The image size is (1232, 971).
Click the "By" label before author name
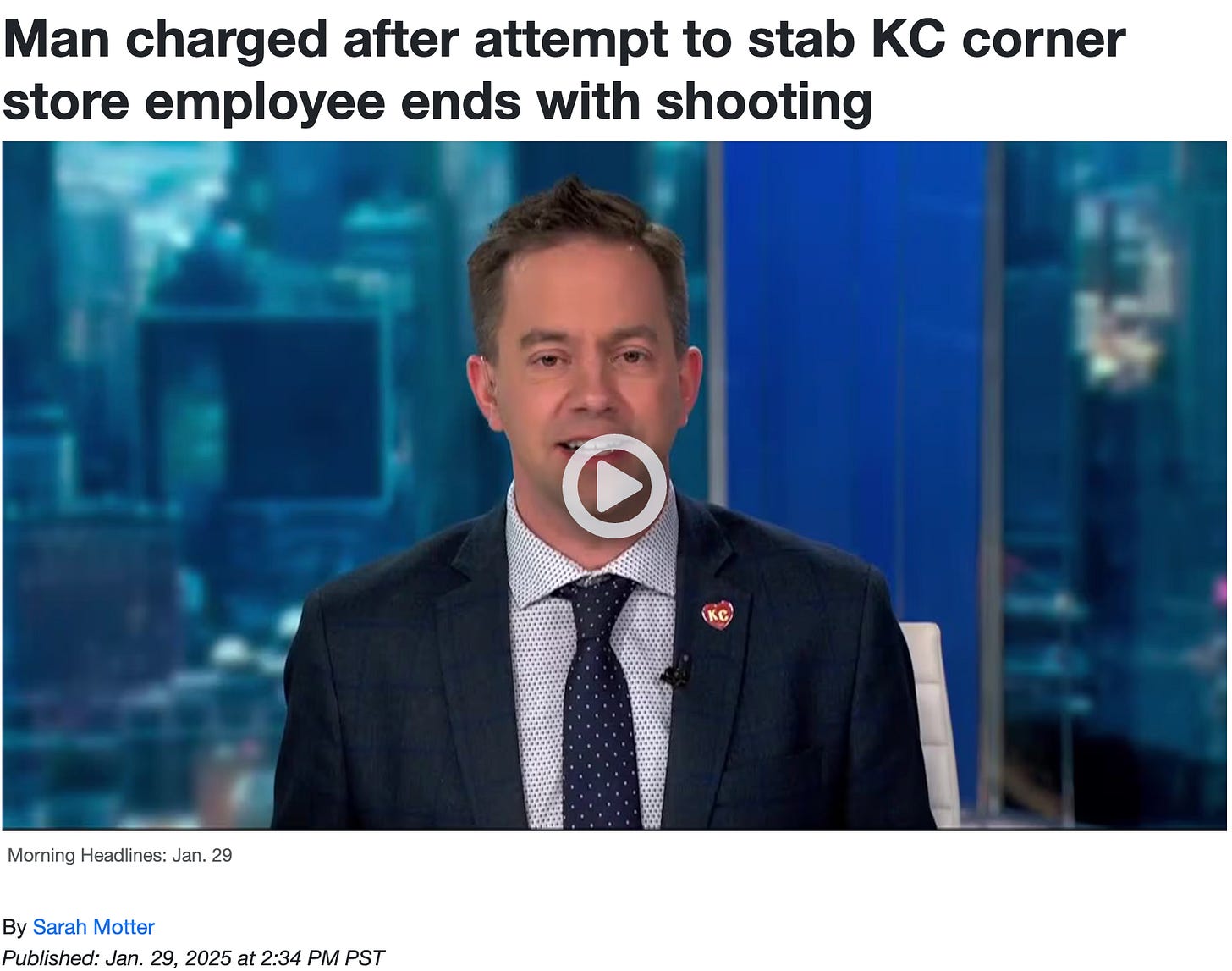(x=14, y=927)
